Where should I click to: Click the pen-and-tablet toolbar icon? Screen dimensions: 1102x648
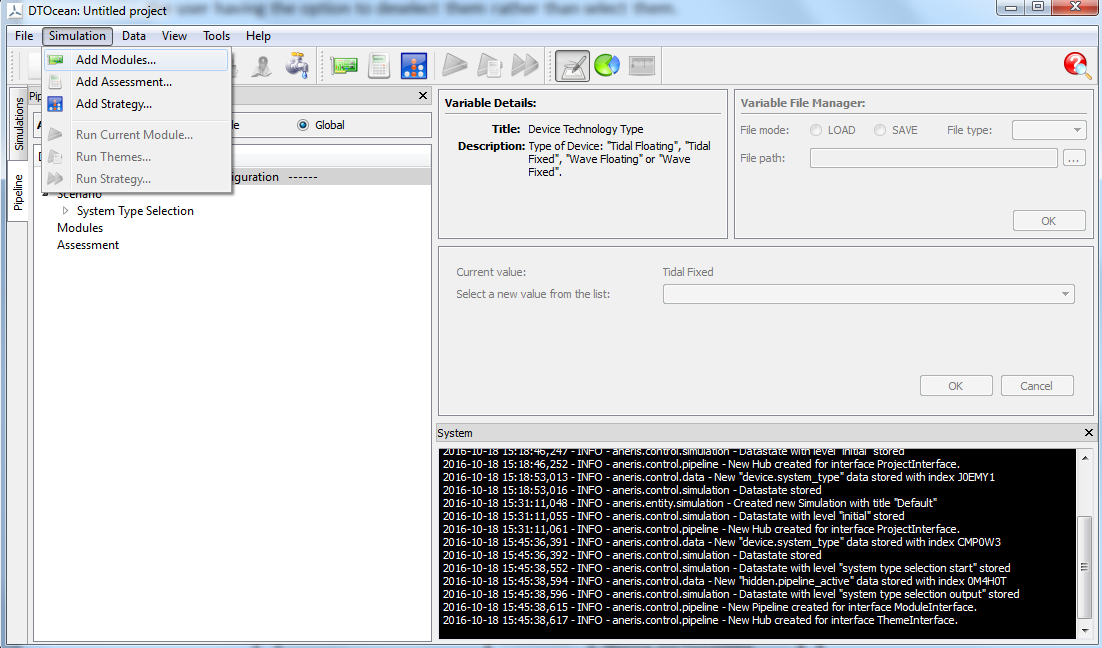pyautogui.click(x=572, y=66)
